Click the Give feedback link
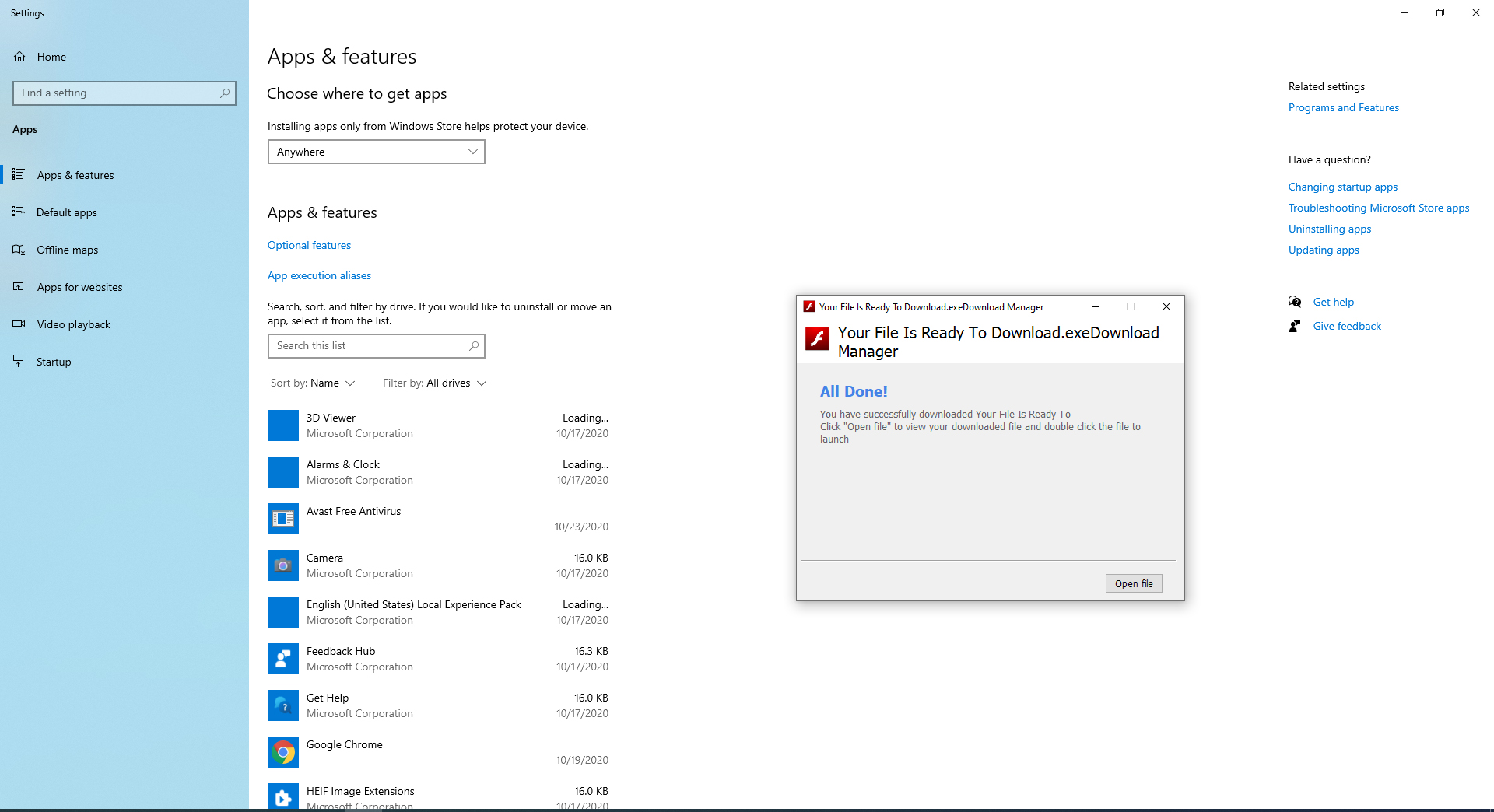This screenshot has height=812, width=1494. coord(1347,326)
